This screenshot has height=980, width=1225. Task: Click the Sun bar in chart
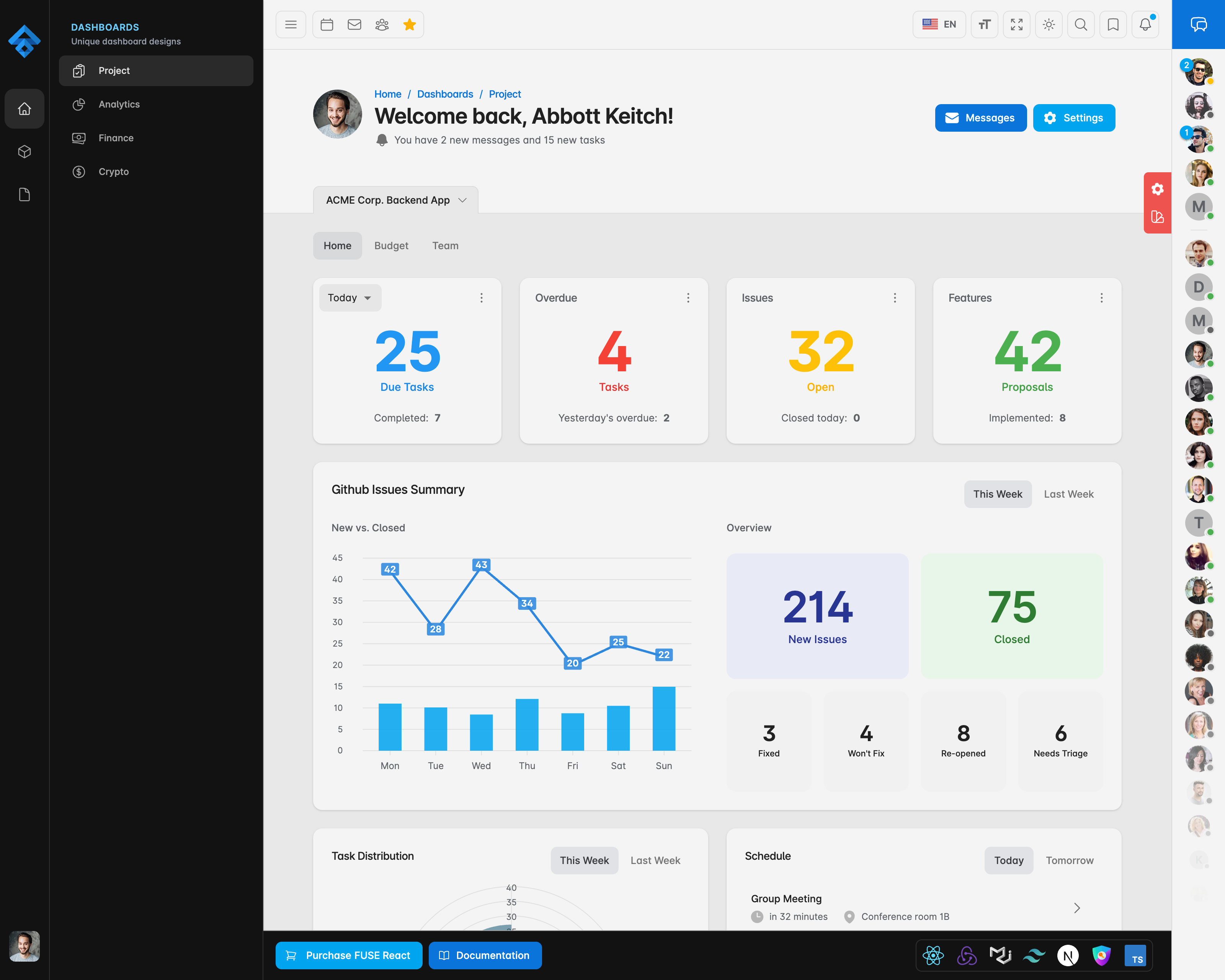click(x=664, y=719)
